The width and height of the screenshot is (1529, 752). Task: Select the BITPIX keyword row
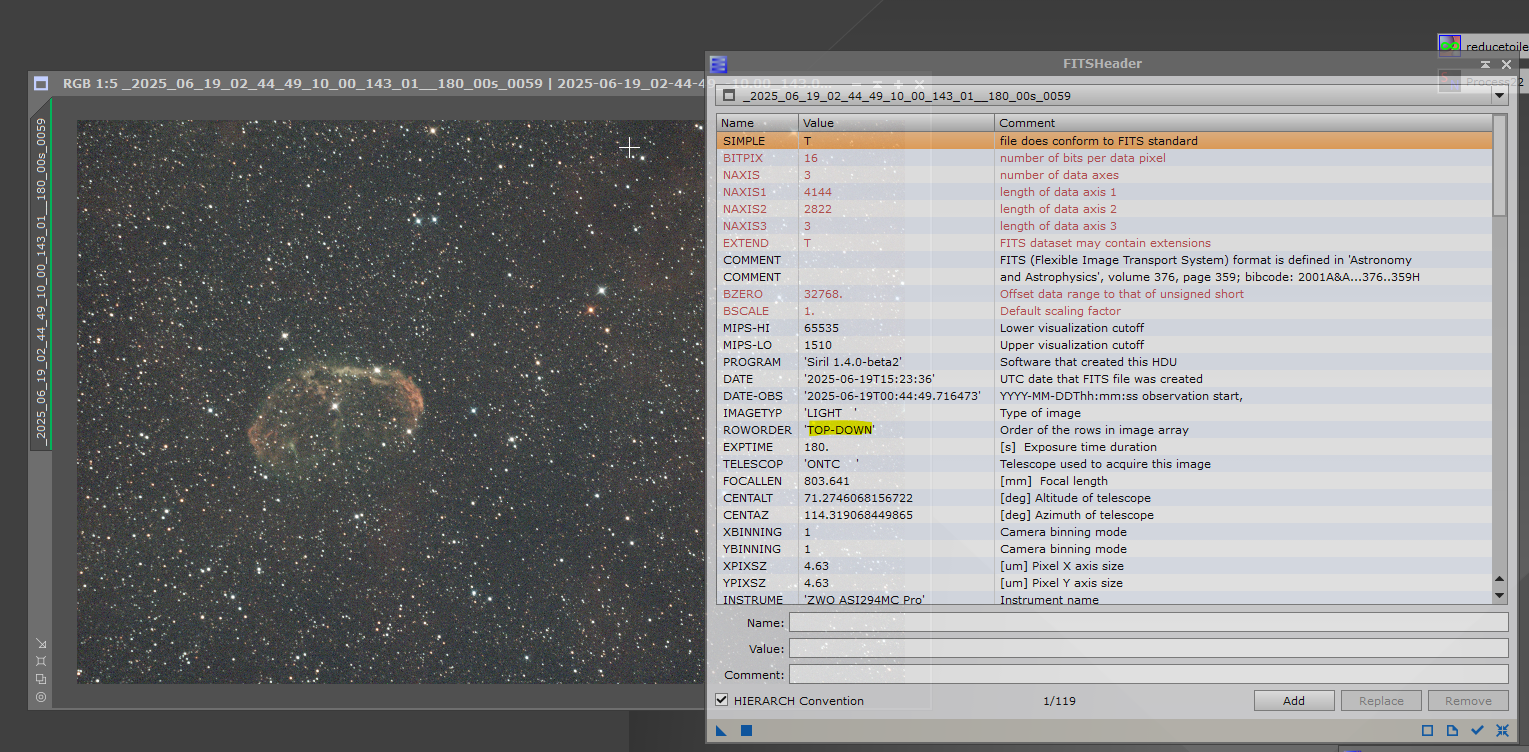(x=1104, y=158)
